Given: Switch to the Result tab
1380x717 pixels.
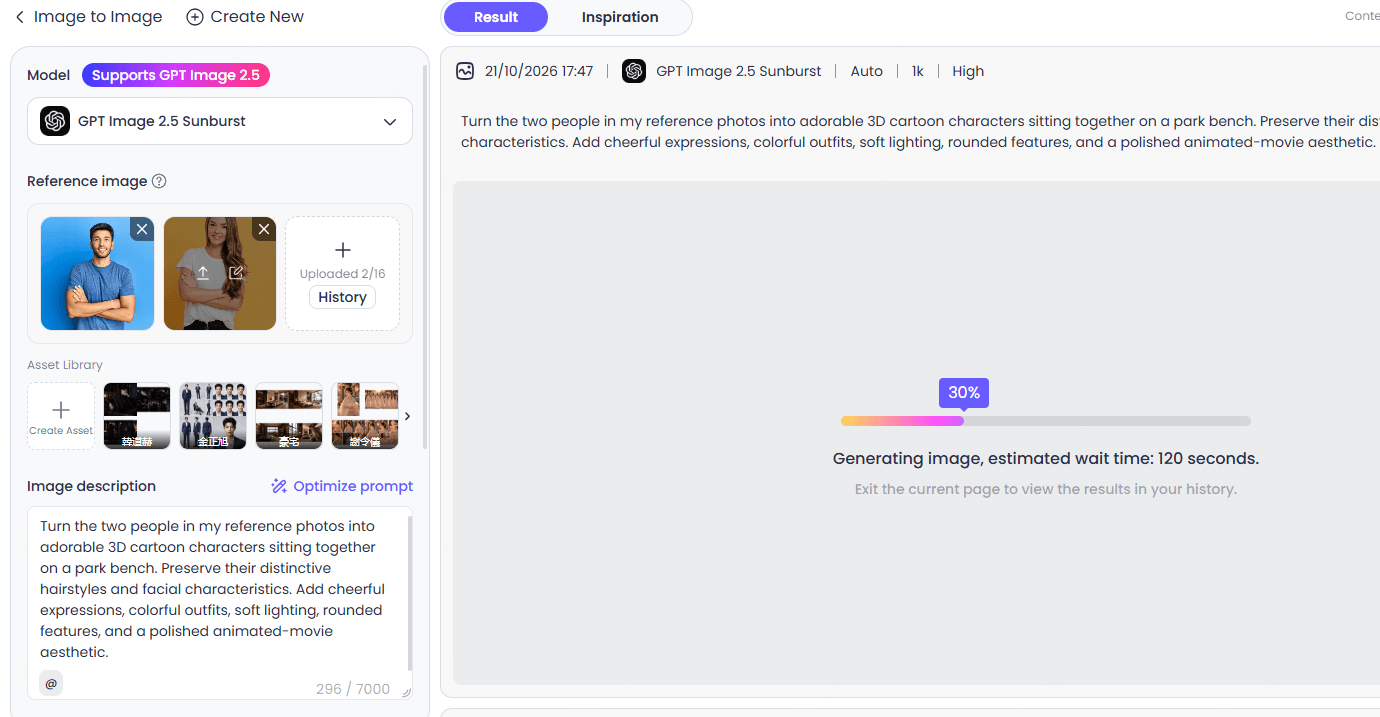Looking at the screenshot, I should pos(496,17).
